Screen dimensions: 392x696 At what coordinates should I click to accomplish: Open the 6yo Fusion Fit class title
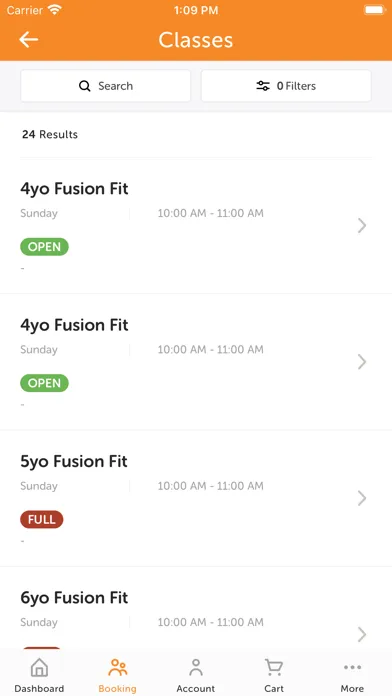(x=74, y=598)
